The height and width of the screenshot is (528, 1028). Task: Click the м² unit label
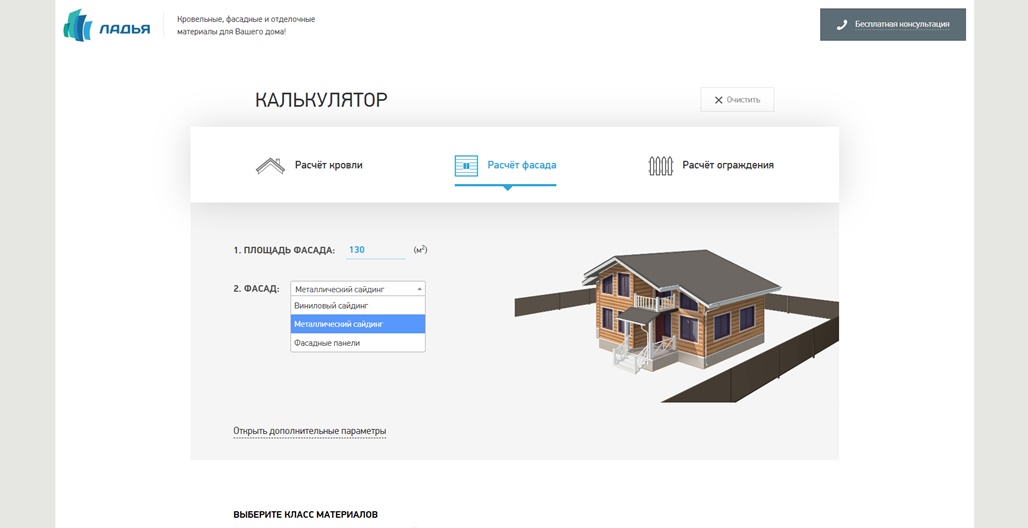420,250
